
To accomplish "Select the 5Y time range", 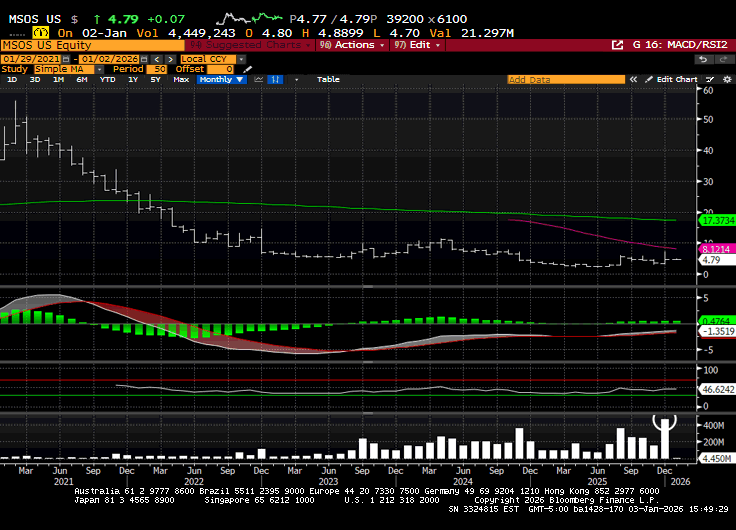I will click(155, 79).
